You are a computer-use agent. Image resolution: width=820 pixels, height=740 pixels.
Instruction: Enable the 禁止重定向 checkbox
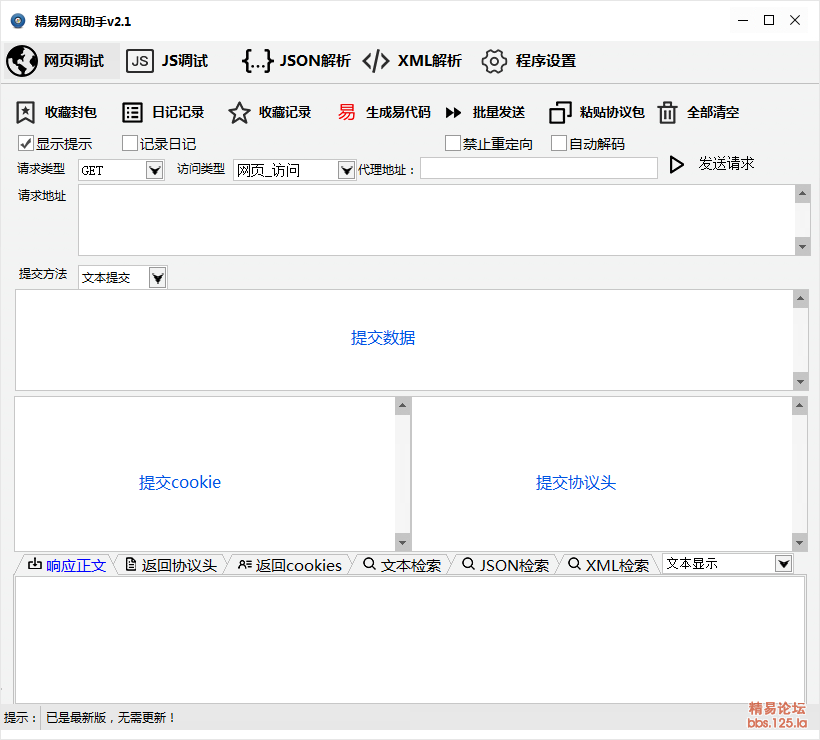pyautogui.click(x=452, y=143)
